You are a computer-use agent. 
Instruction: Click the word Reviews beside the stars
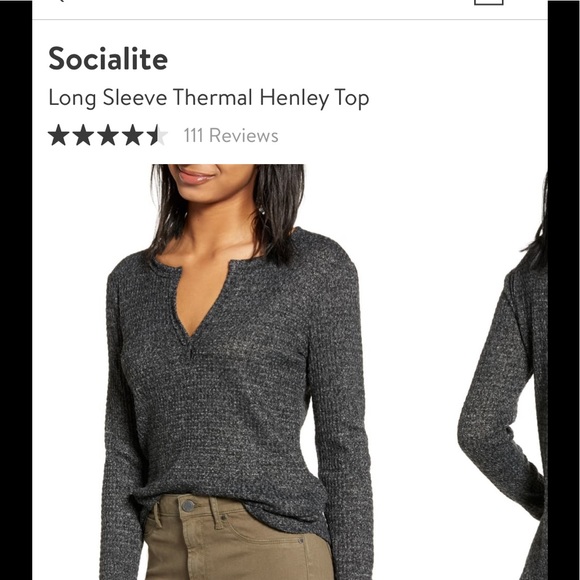click(243, 135)
